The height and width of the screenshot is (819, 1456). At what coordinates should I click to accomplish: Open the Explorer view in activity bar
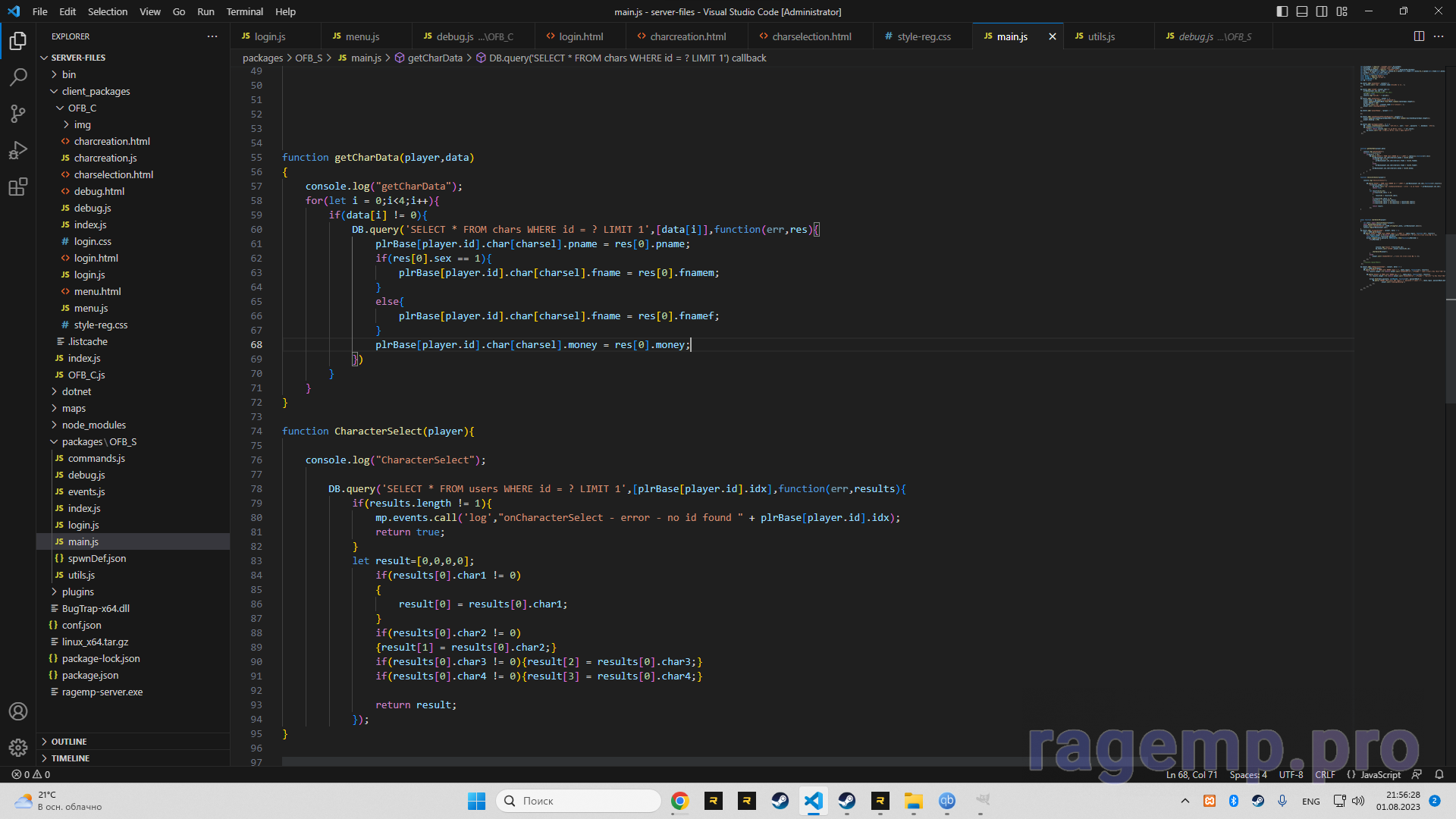coord(18,40)
